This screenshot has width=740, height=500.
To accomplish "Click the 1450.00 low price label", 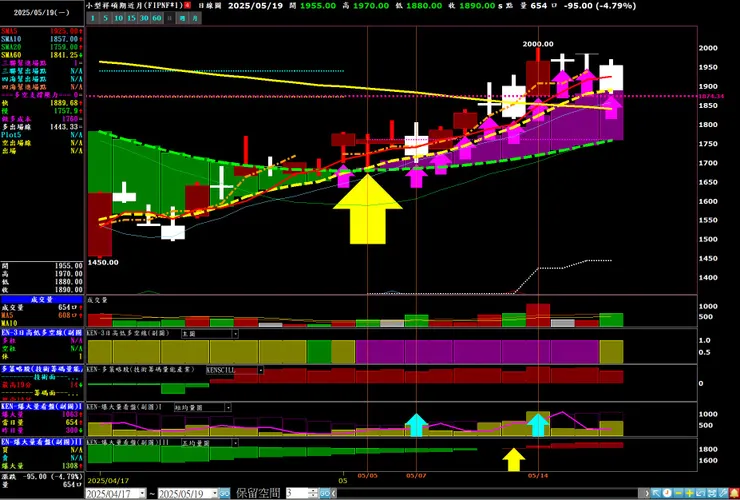I will click(103, 262).
